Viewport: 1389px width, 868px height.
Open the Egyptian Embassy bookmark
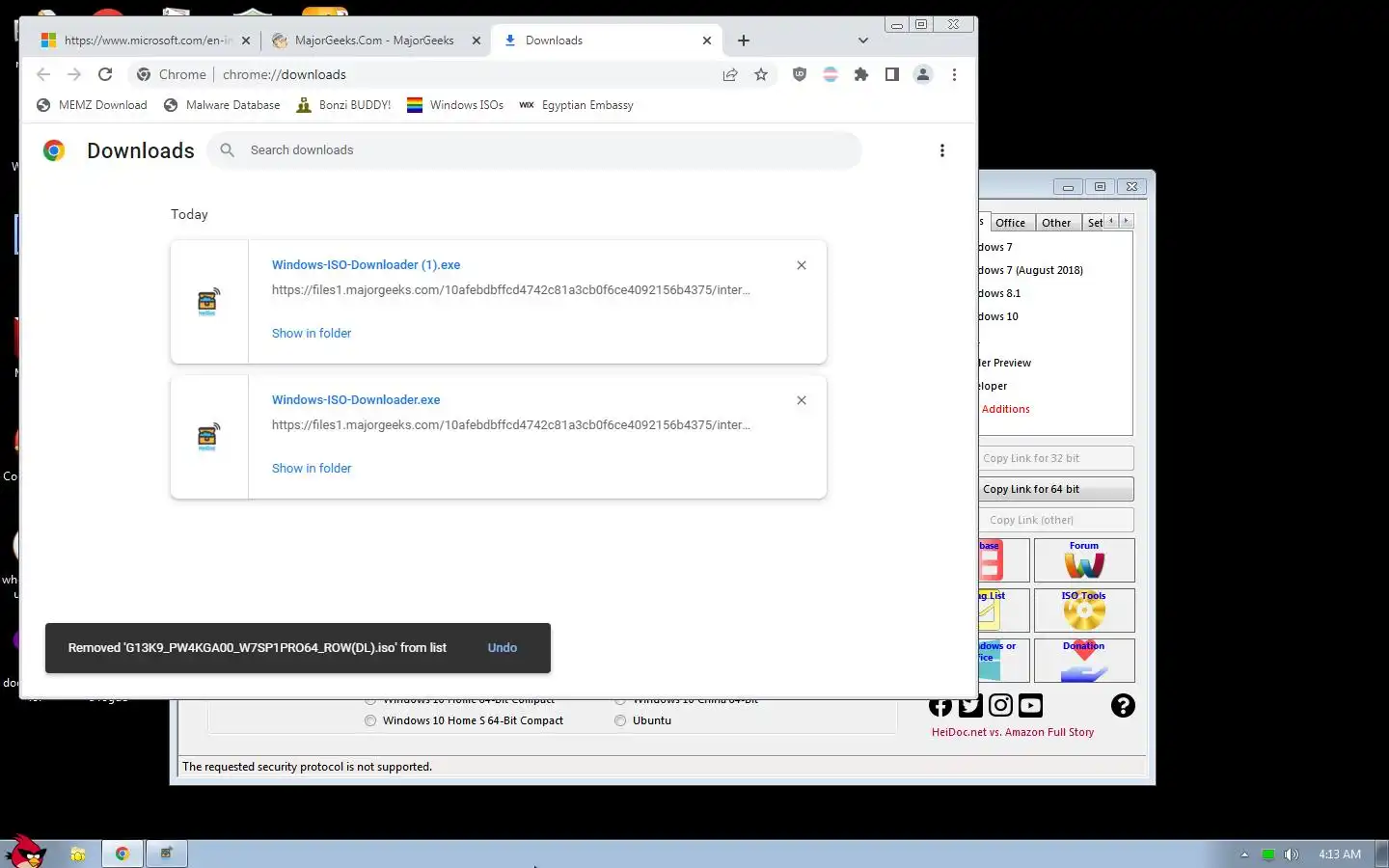point(576,105)
